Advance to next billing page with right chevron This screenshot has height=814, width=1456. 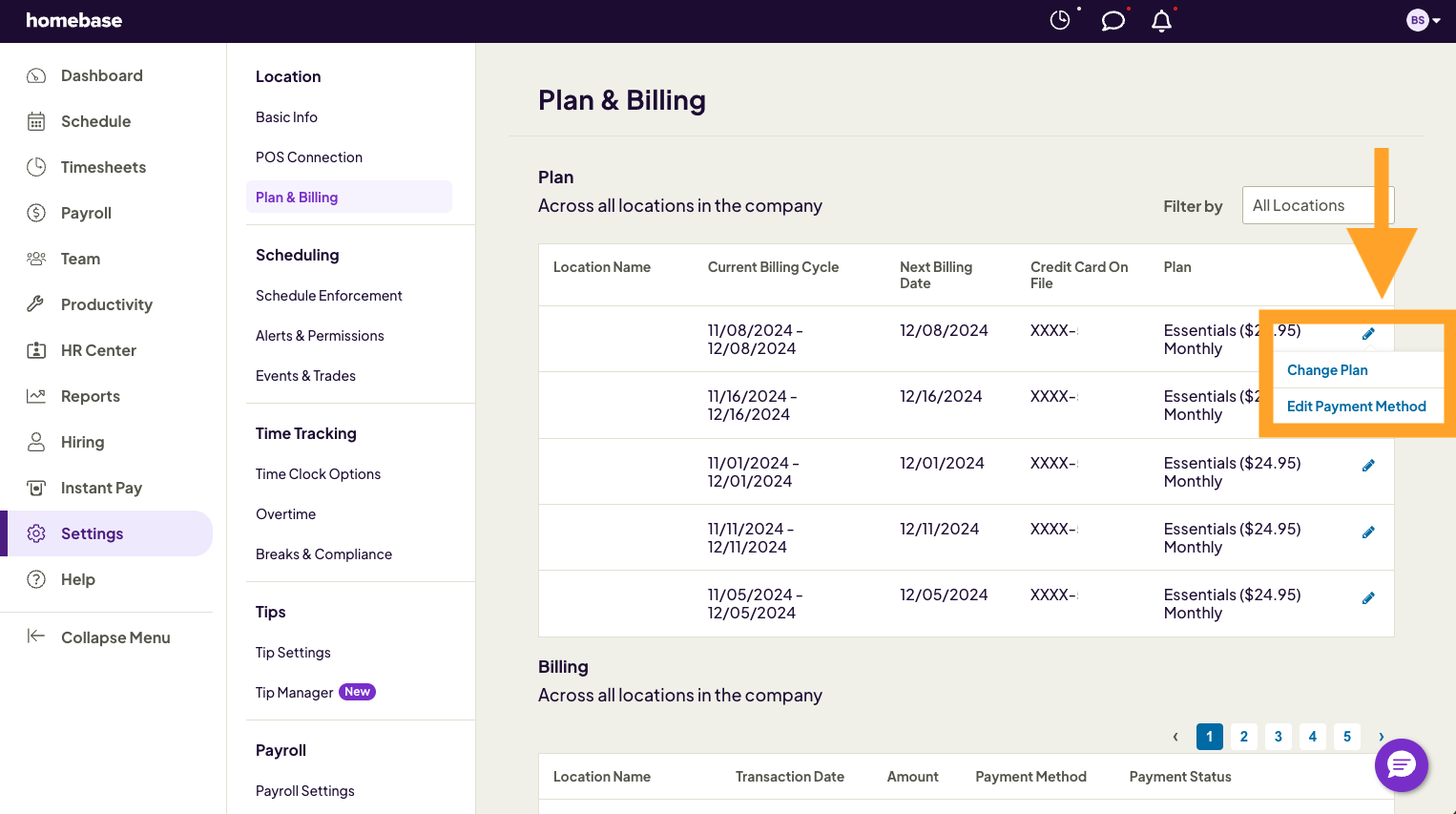[x=1381, y=736]
